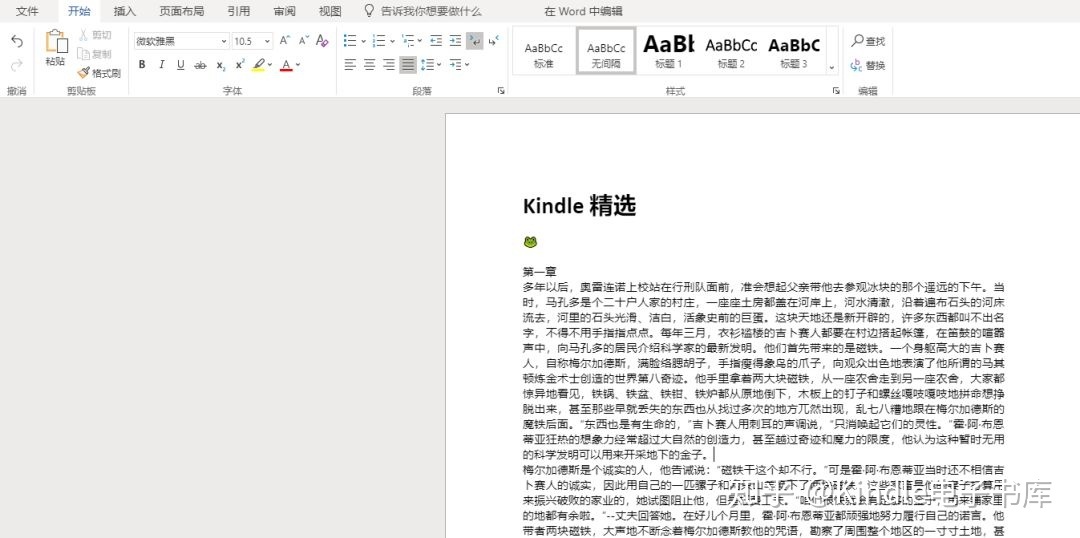Screen dimensions: 1080x538
Task: Click the multilevel list icon
Action: click(407, 41)
